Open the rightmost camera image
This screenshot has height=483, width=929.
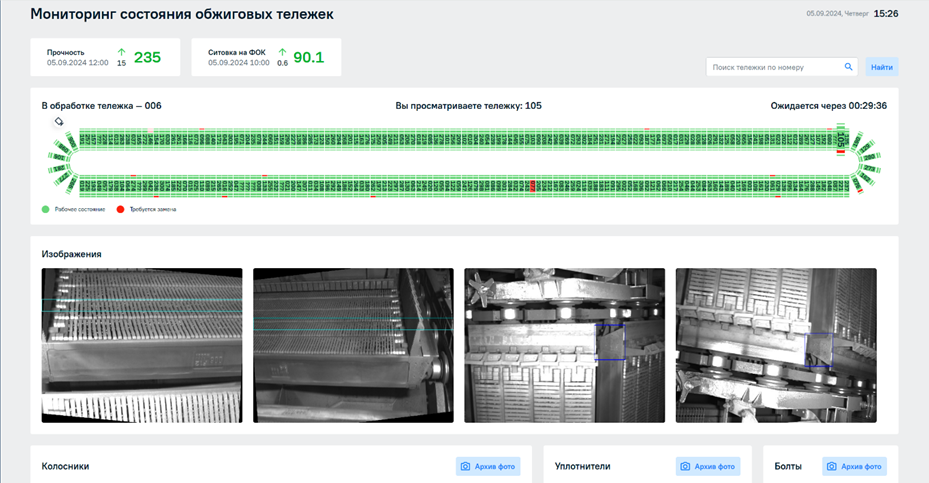coord(776,345)
